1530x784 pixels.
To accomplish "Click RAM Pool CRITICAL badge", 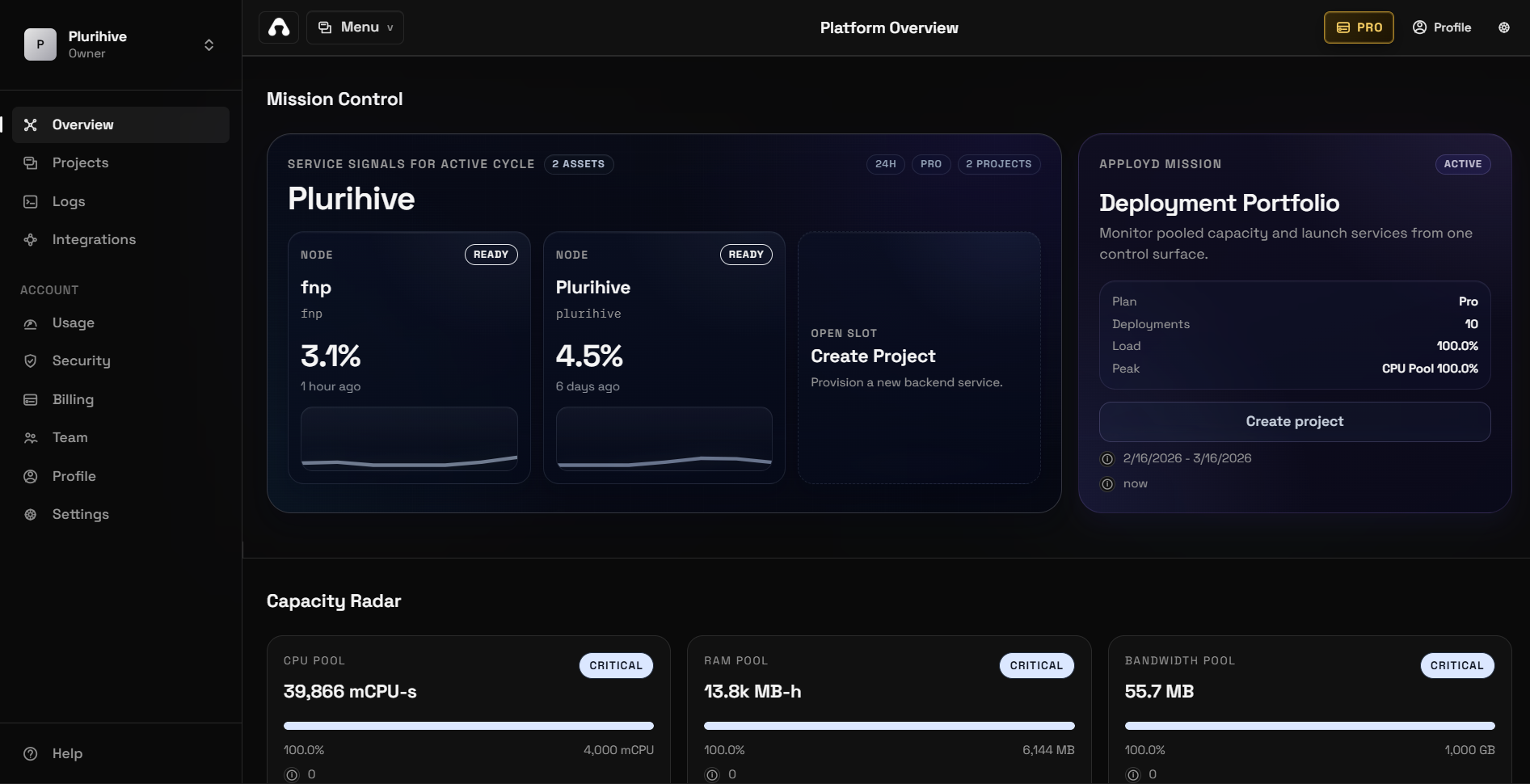I will [1037, 666].
